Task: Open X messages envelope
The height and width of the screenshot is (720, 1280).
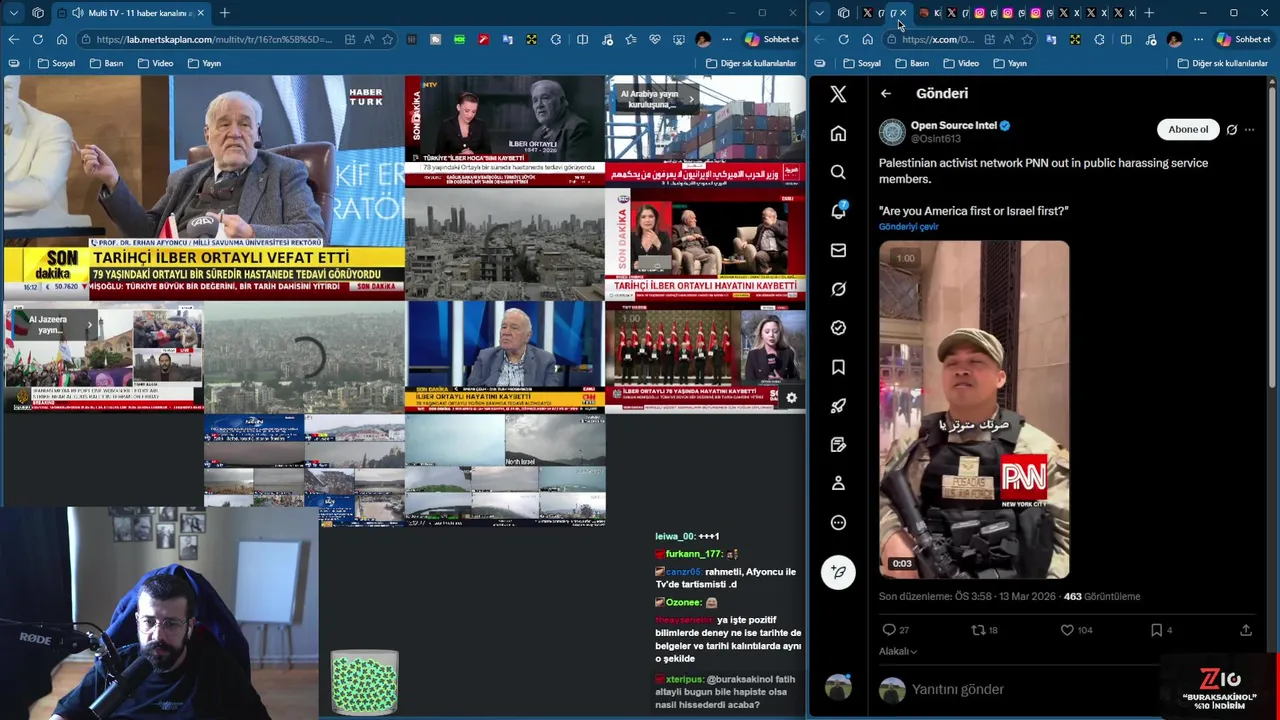Action: [838, 250]
